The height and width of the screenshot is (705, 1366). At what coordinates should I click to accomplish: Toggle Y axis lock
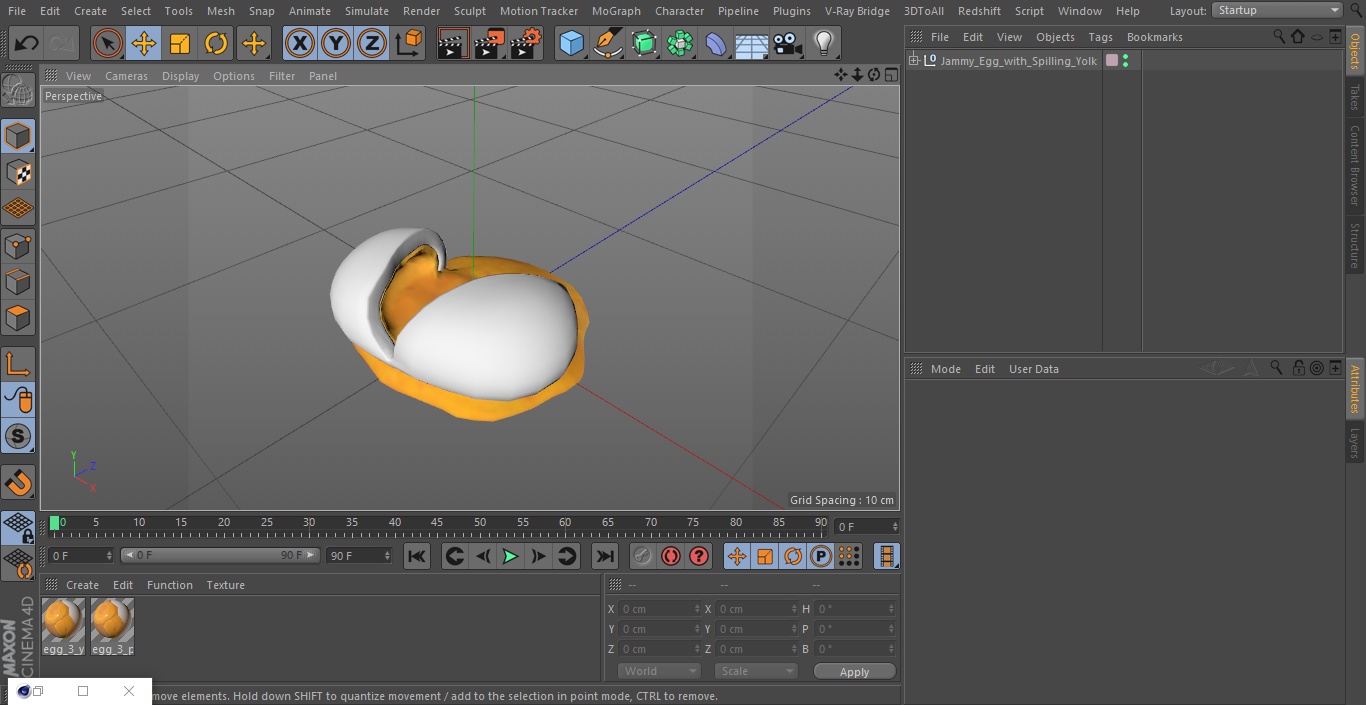point(336,43)
